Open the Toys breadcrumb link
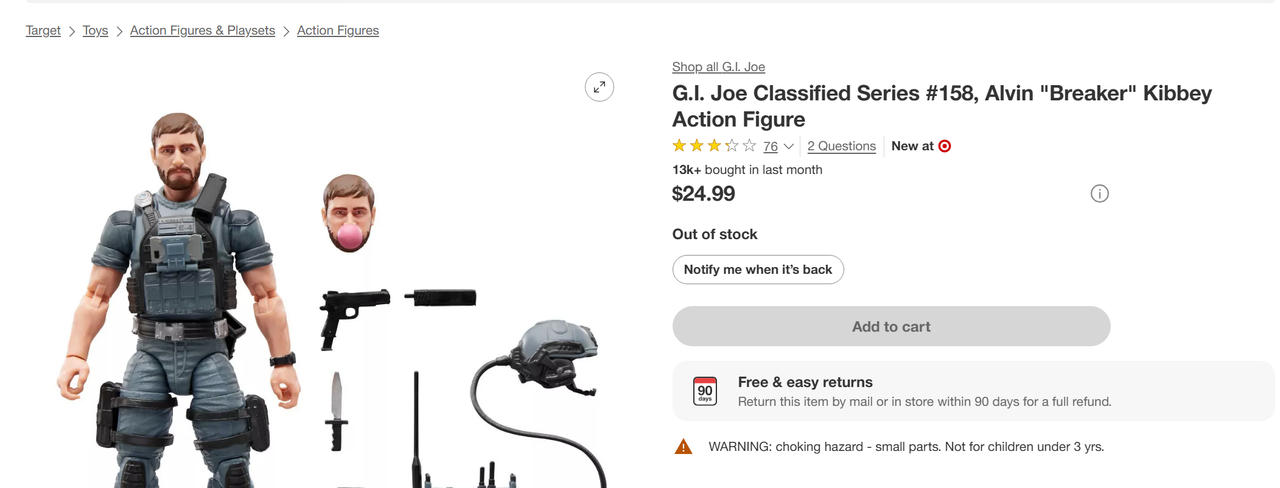This screenshot has height=488, width=1280. click(x=95, y=31)
